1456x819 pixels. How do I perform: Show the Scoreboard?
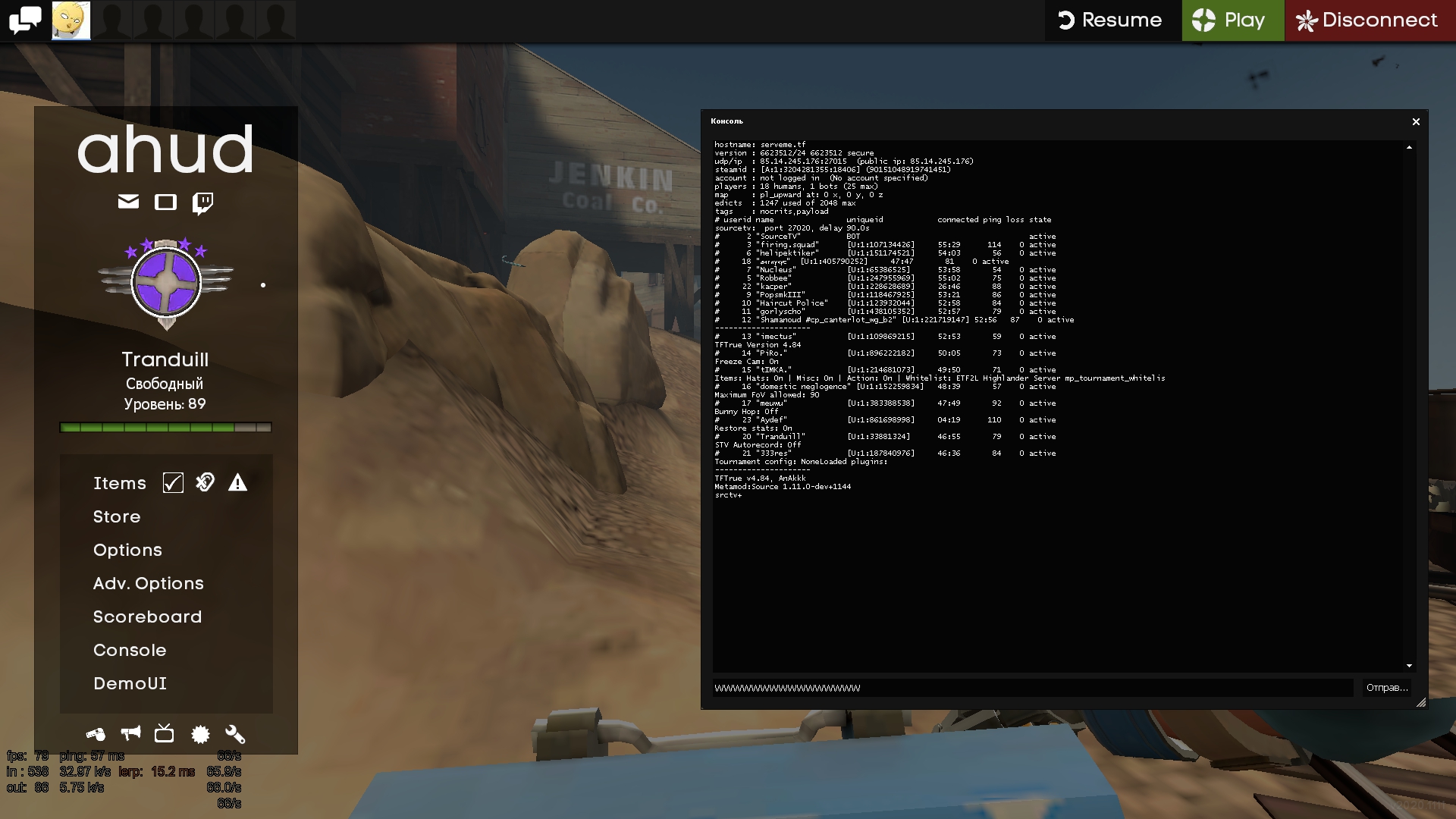pyautogui.click(x=148, y=617)
